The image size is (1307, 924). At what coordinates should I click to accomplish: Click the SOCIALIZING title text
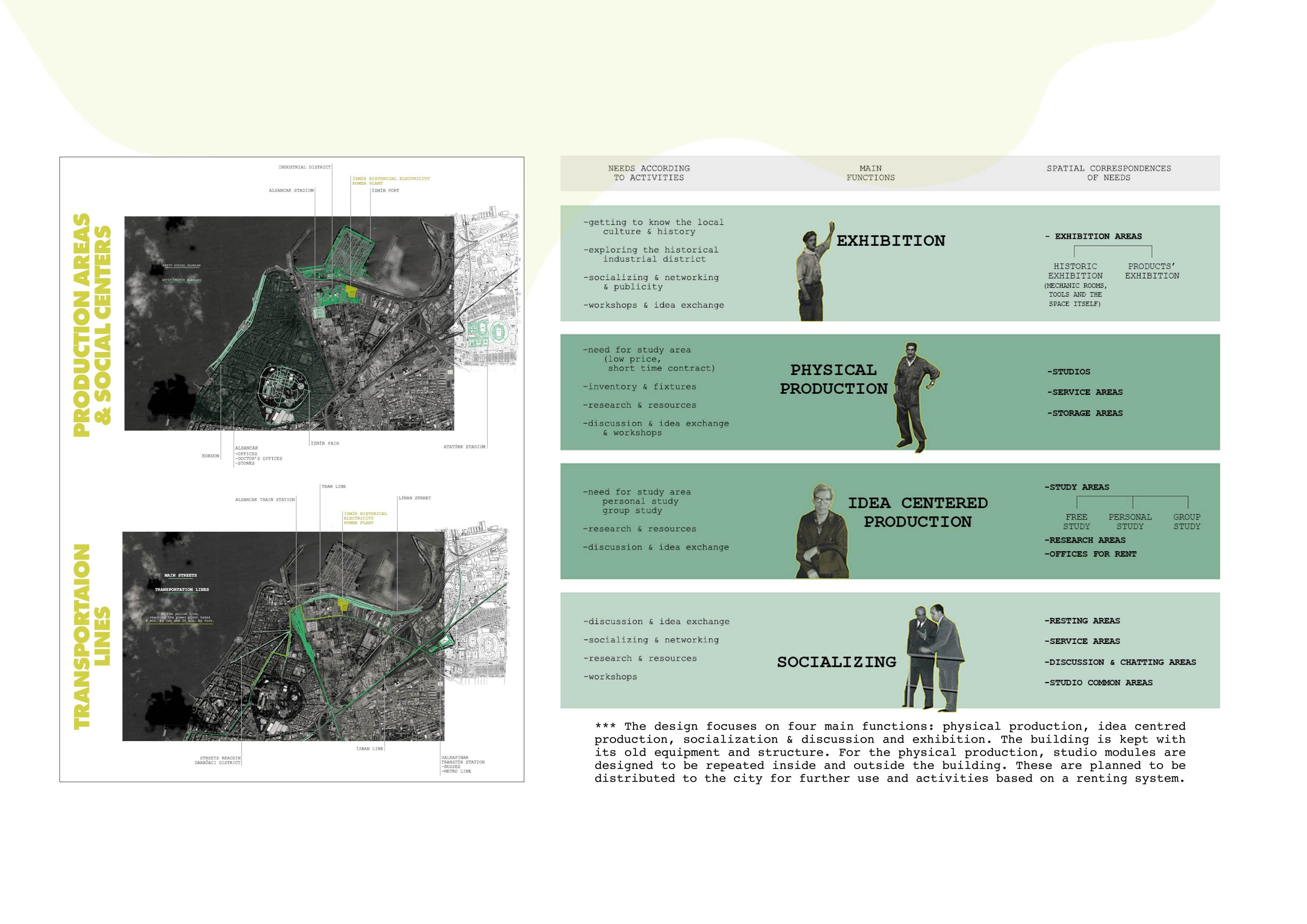point(836,661)
